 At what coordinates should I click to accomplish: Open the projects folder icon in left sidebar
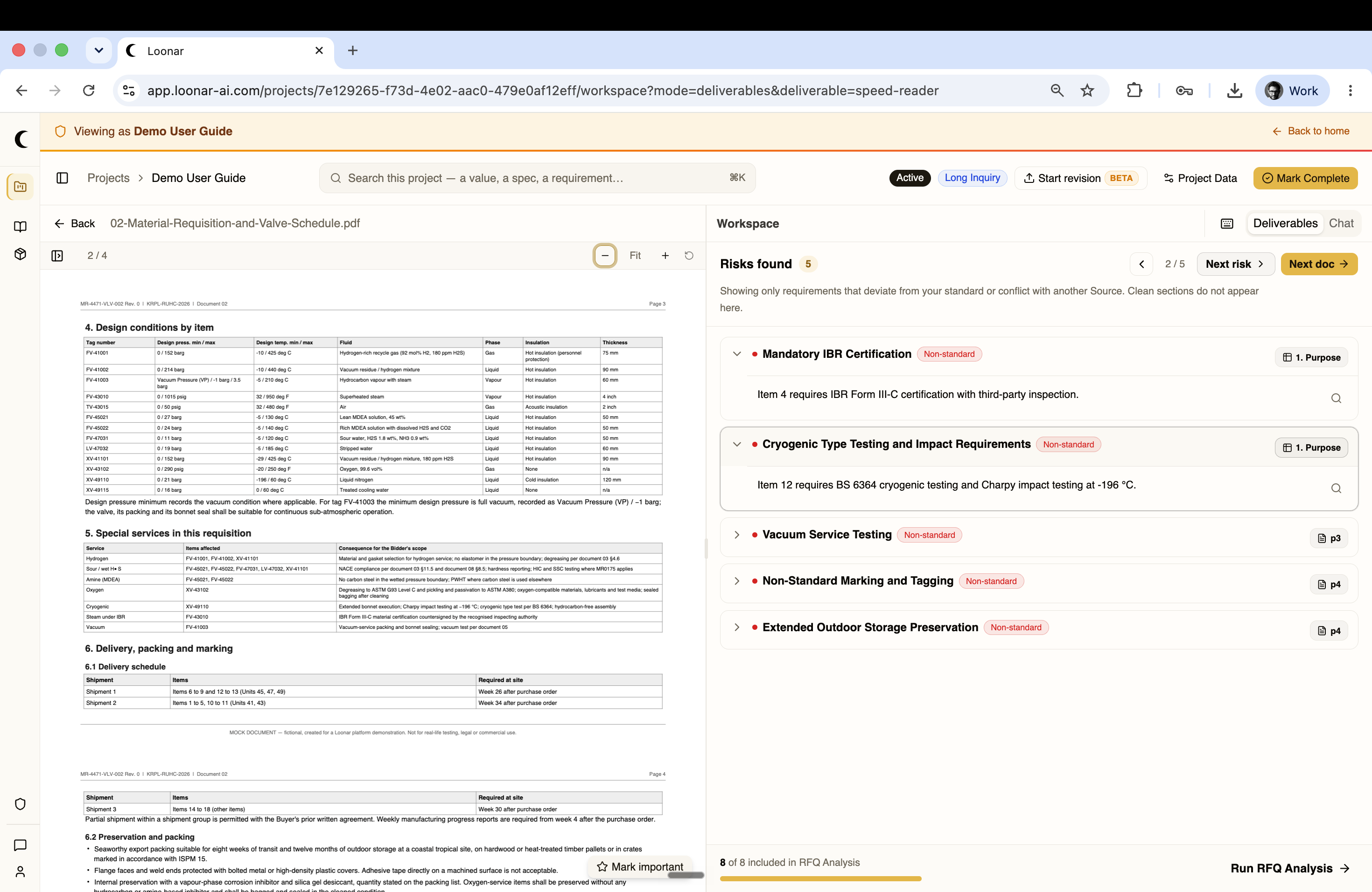point(20,187)
